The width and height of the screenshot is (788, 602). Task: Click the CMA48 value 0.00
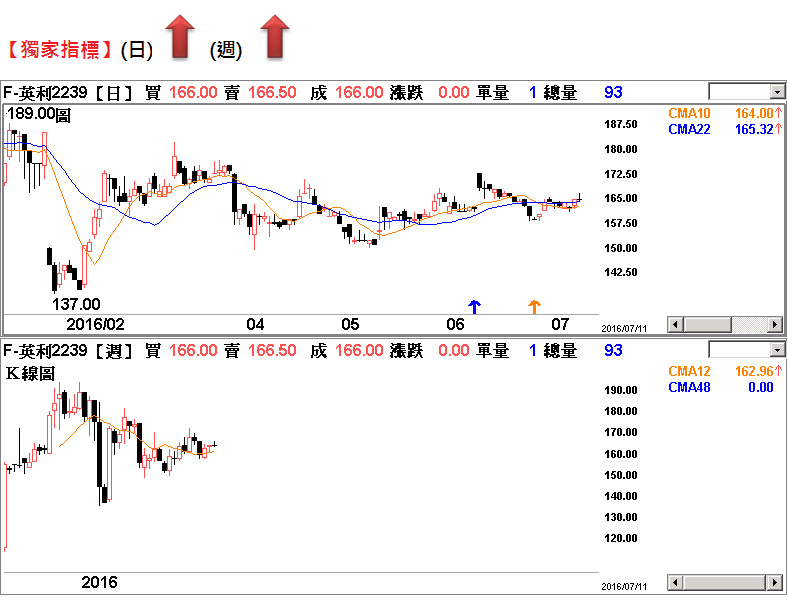pos(761,387)
